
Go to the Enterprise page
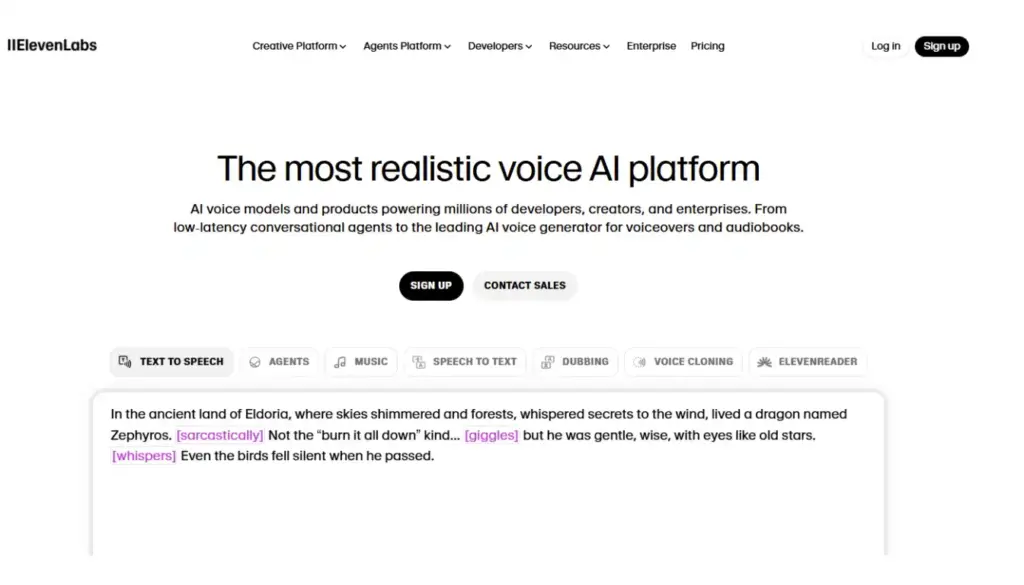[651, 46]
